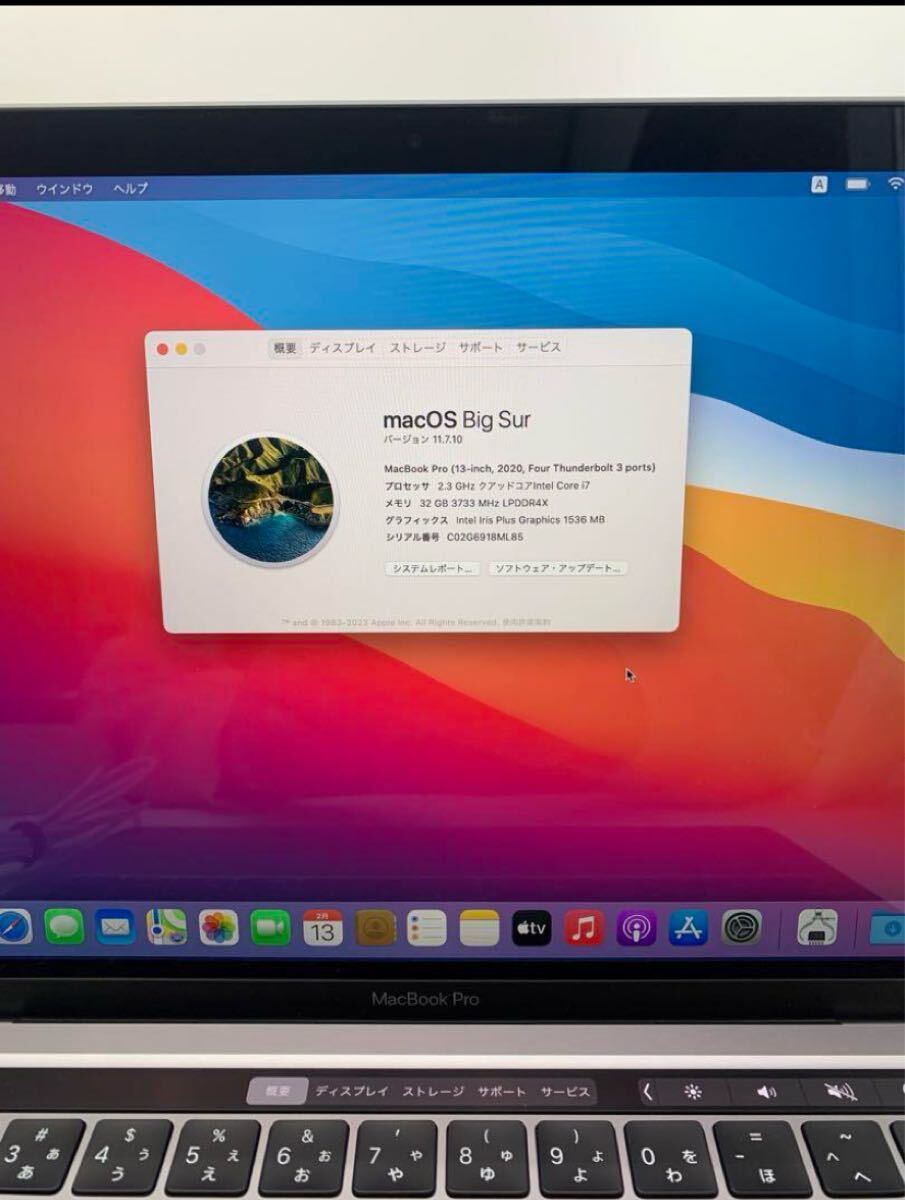
Task: Launch the App Store
Action: click(689, 928)
